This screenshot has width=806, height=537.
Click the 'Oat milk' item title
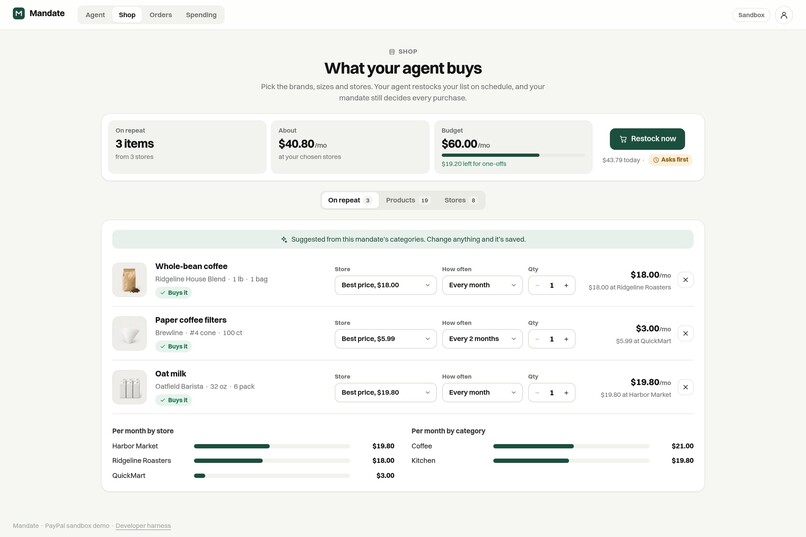coord(171,374)
